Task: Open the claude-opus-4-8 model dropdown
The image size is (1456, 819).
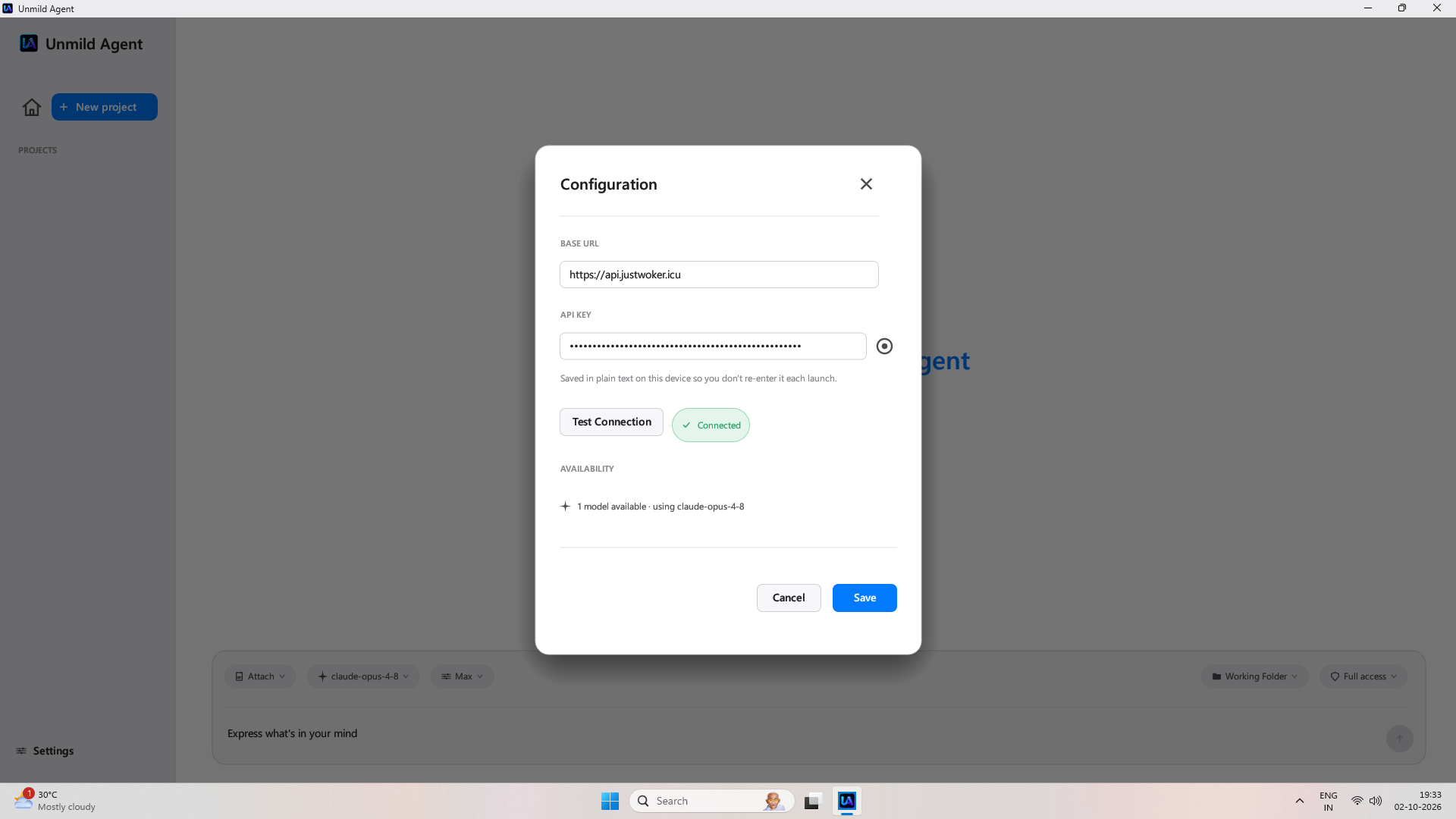Action: point(363,676)
